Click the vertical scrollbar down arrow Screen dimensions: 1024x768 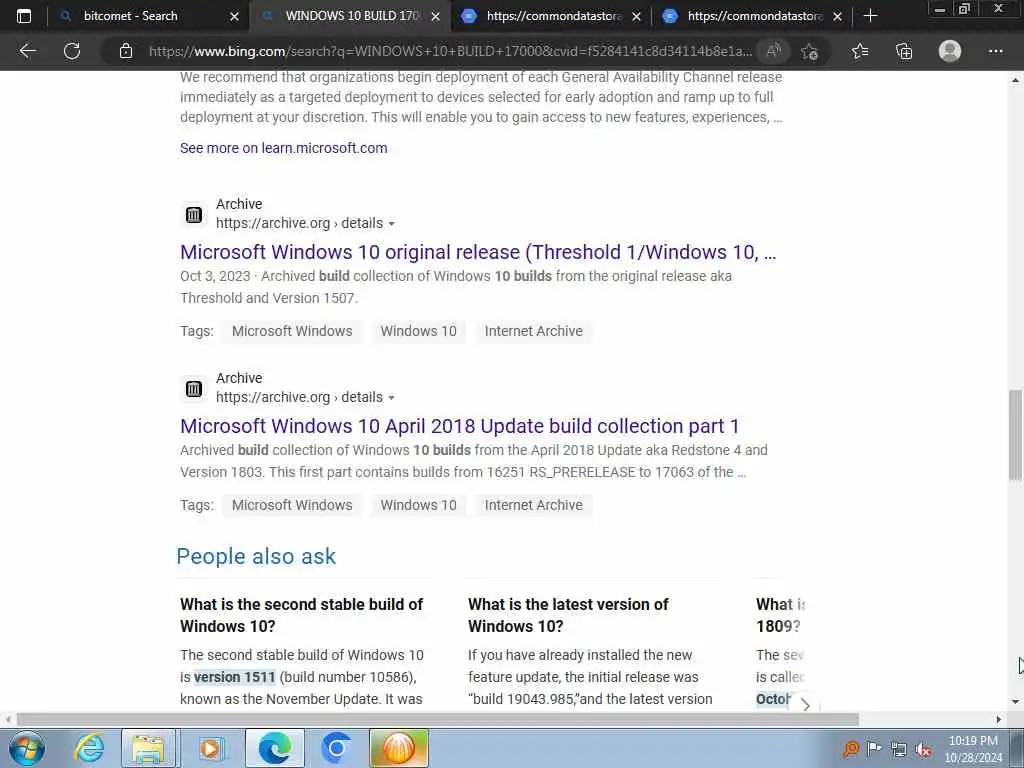(x=1015, y=702)
